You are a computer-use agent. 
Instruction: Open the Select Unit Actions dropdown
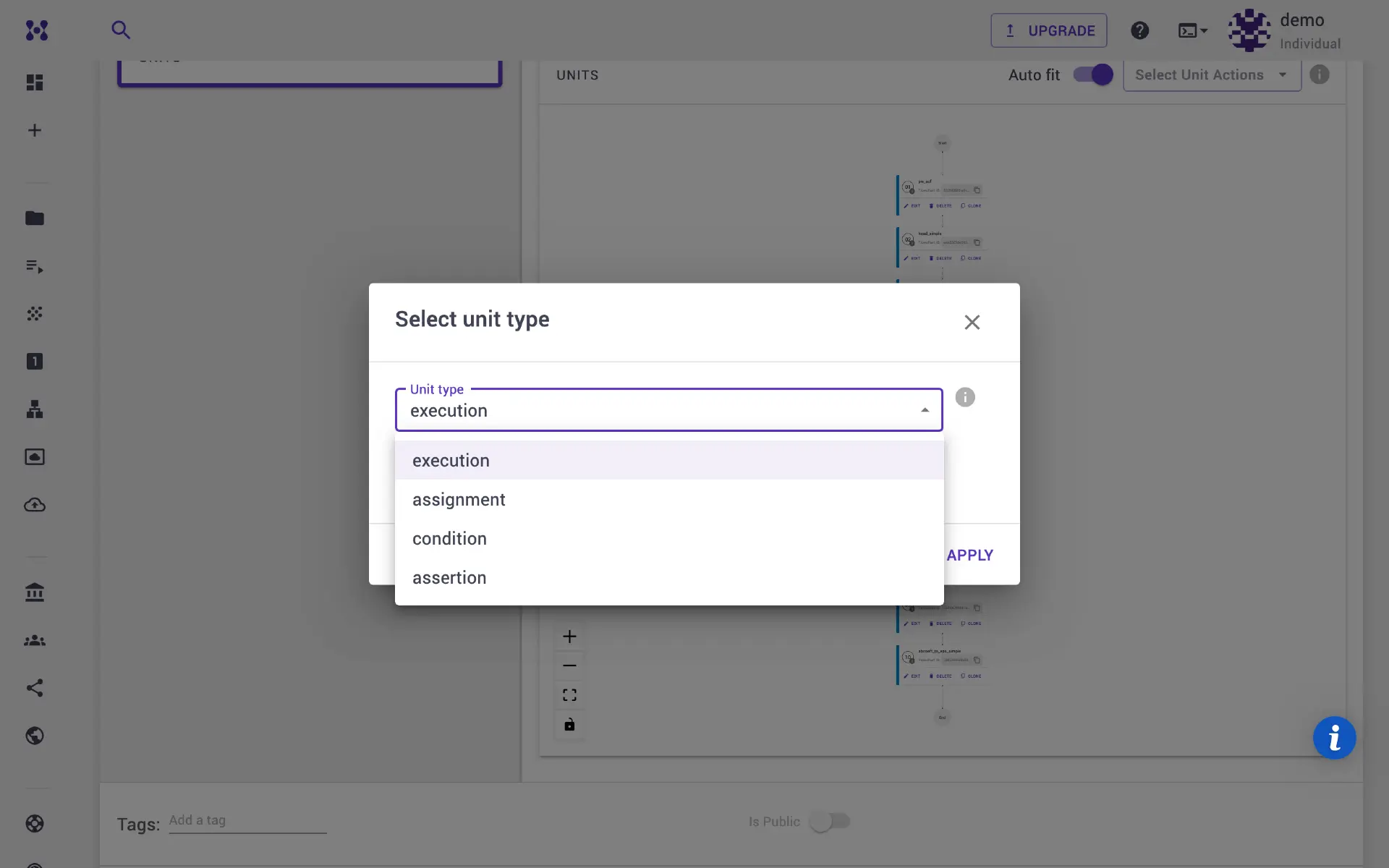[1211, 75]
